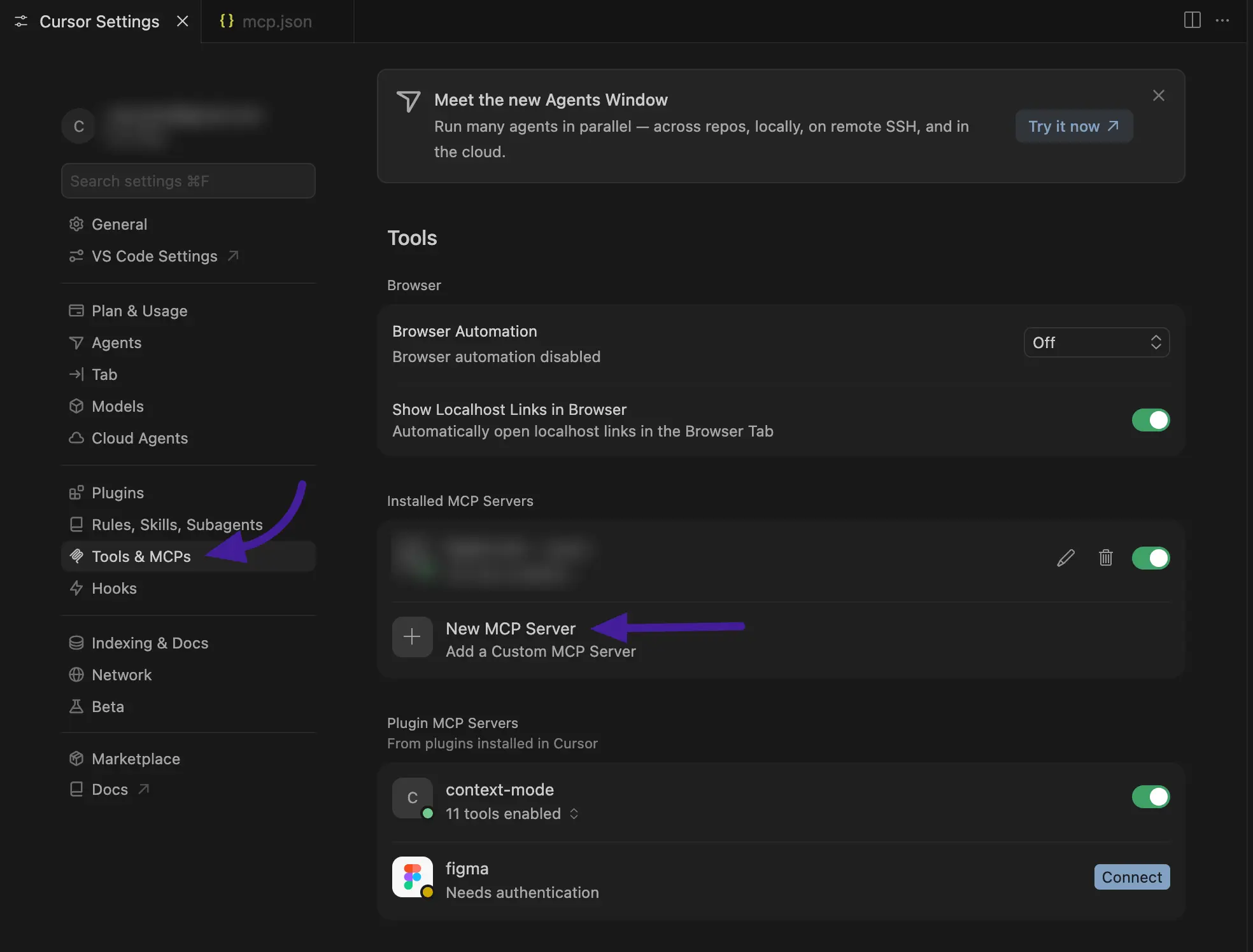Open Beta settings
This screenshot has height=952, width=1253.
(x=188, y=706)
